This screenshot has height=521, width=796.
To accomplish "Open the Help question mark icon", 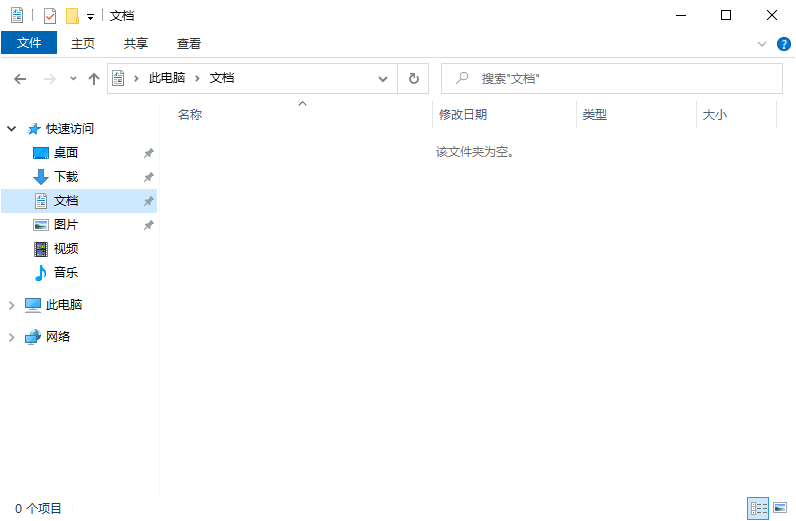I will (784, 44).
